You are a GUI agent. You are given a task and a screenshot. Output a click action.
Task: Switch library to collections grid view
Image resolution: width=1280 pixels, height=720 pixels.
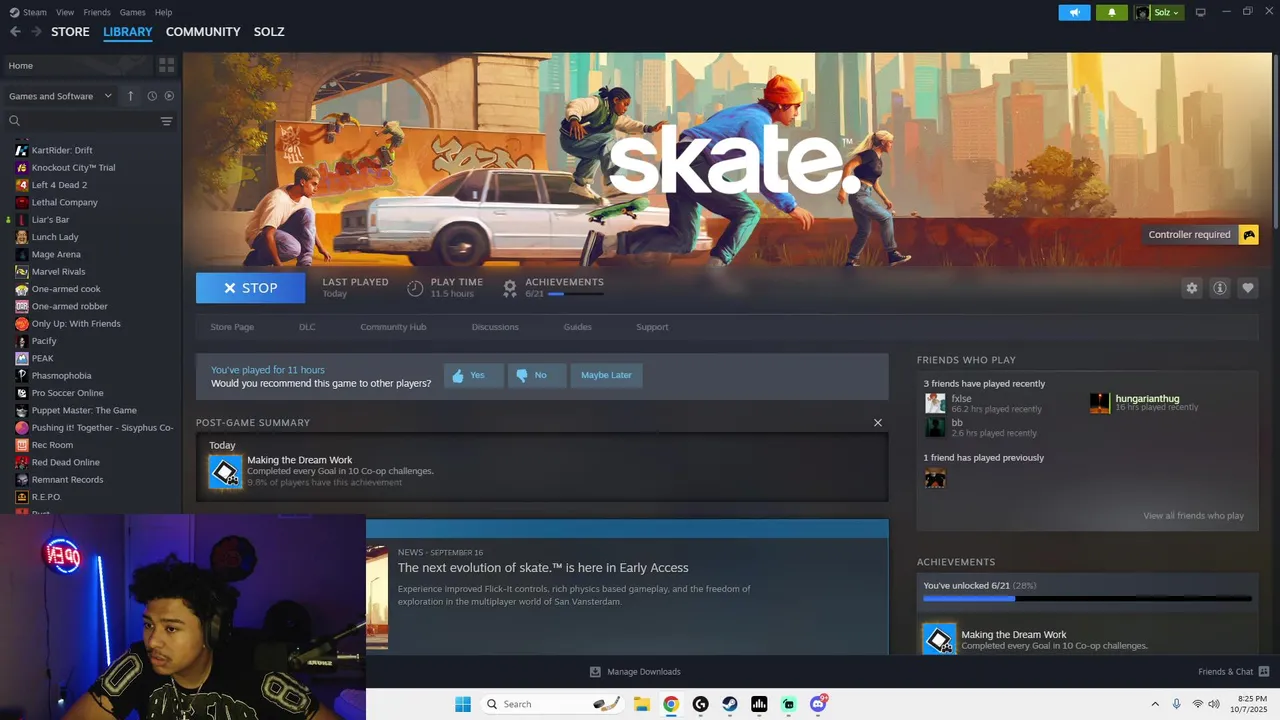coord(166,65)
